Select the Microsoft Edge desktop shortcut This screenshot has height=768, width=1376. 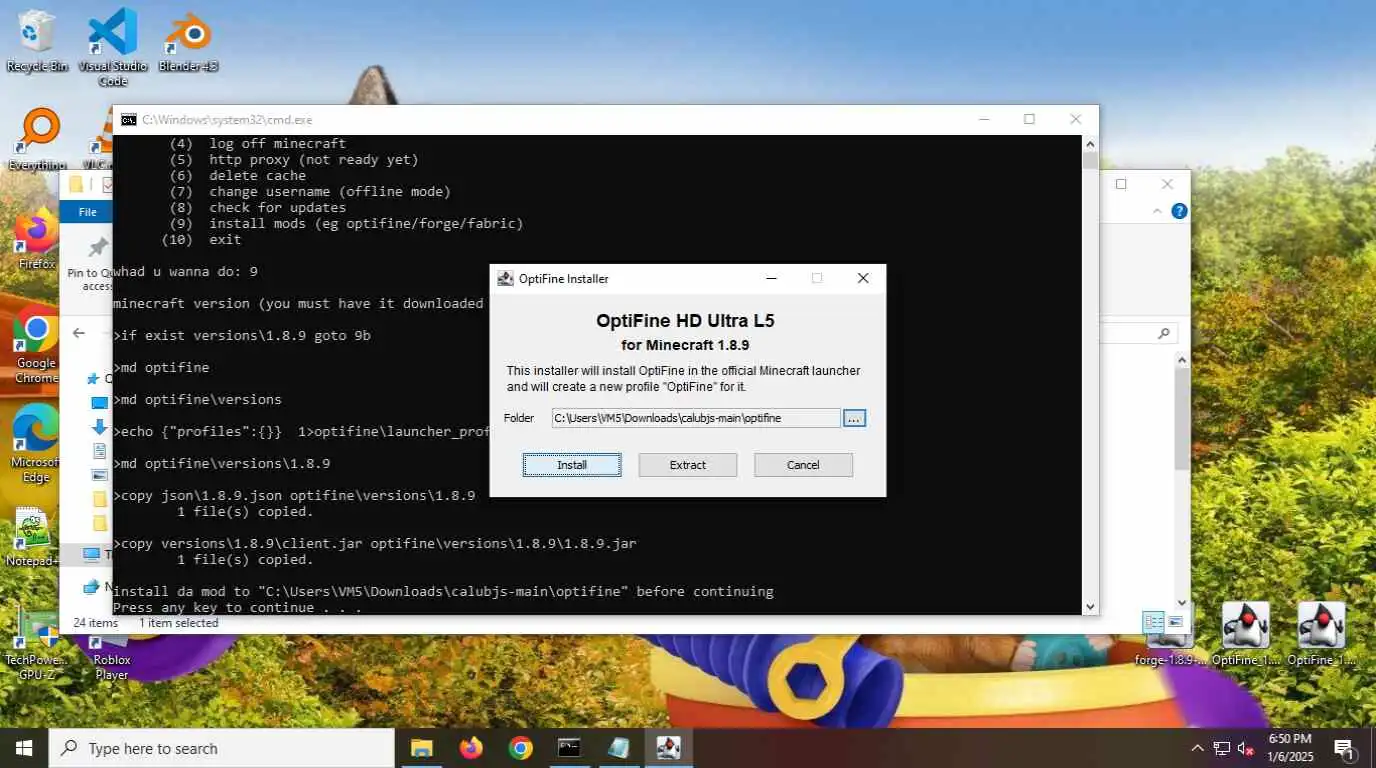[x=35, y=445]
